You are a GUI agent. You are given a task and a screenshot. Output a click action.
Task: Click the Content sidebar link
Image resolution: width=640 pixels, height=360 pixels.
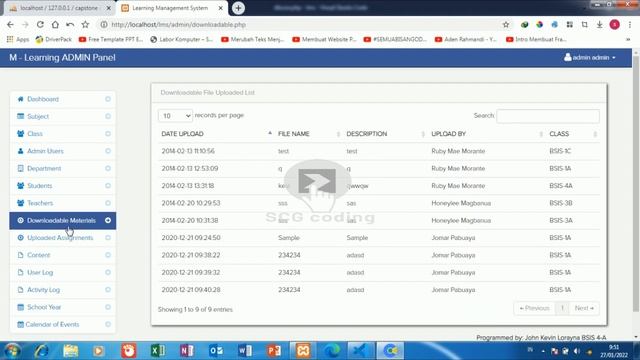click(x=62, y=255)
